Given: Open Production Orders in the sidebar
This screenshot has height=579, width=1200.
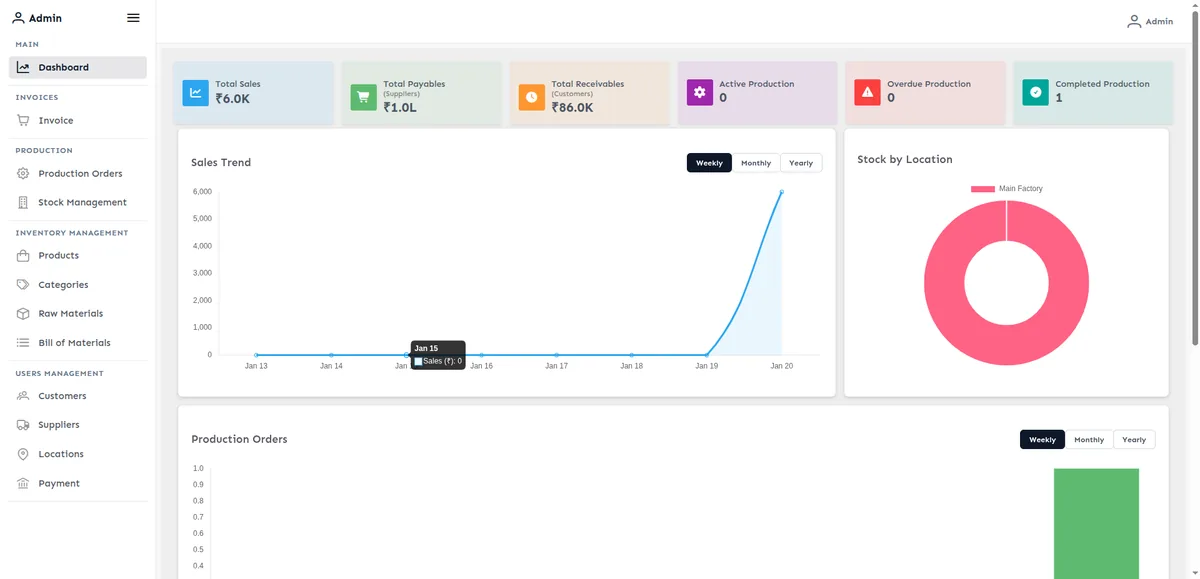Looking at the screenshot, I should coord(78,174).
